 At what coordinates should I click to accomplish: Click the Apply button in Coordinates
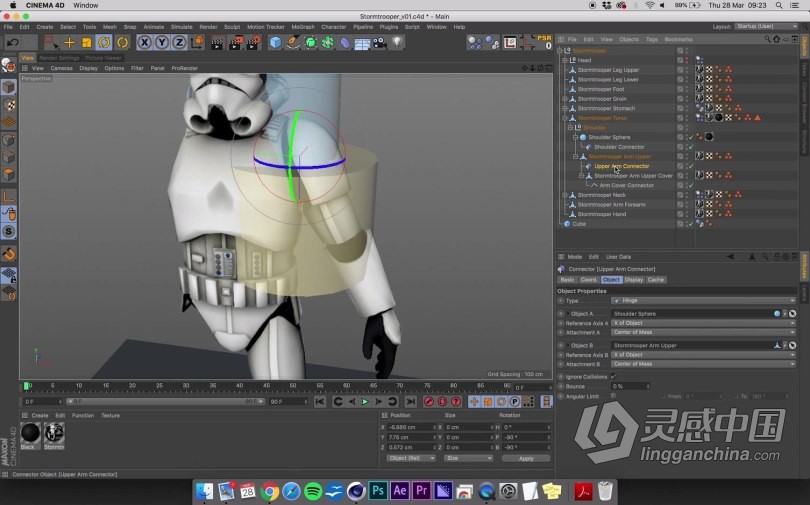[x=526, y=459]
